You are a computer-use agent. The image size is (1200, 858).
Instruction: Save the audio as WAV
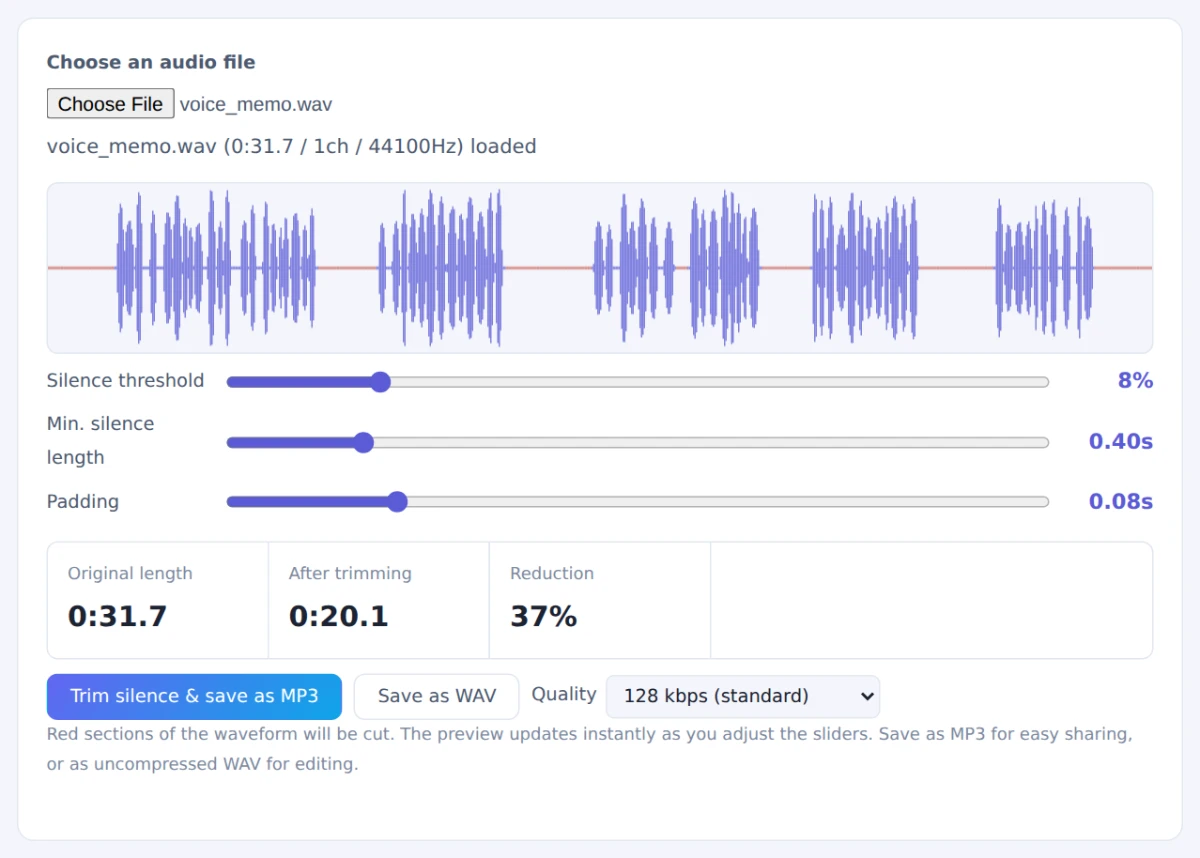[x=436, y=696]
